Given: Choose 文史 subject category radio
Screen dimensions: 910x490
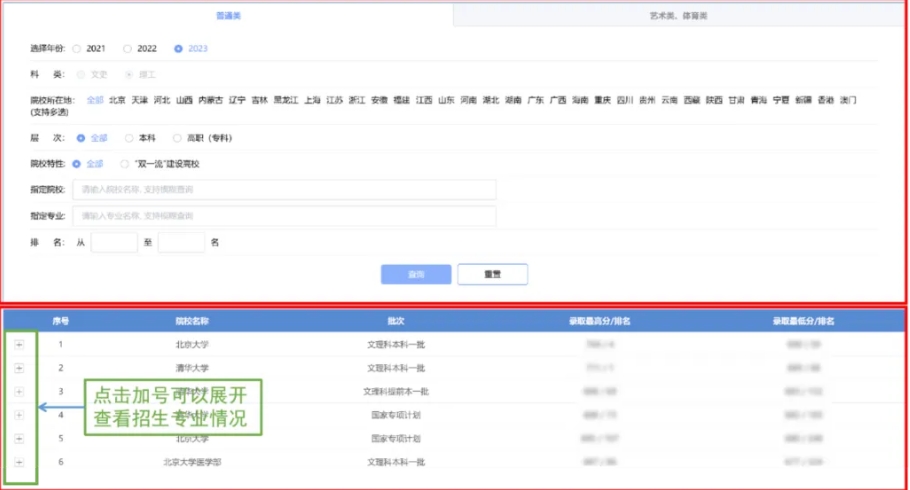Looking at the screenshot, I should [81, 74].
